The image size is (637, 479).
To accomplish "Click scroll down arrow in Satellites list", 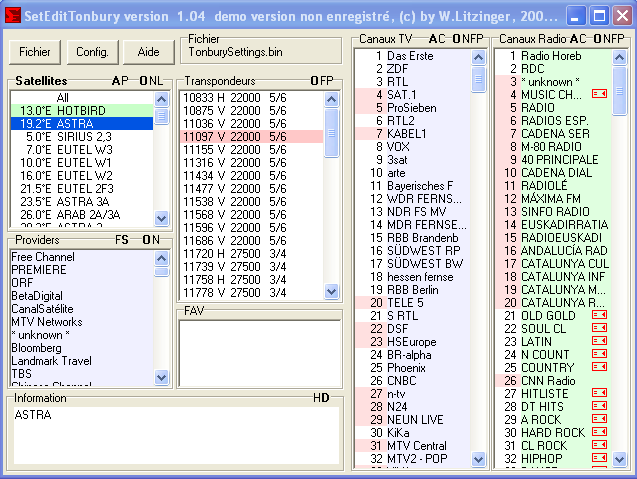I will click(x=162, y=219).
